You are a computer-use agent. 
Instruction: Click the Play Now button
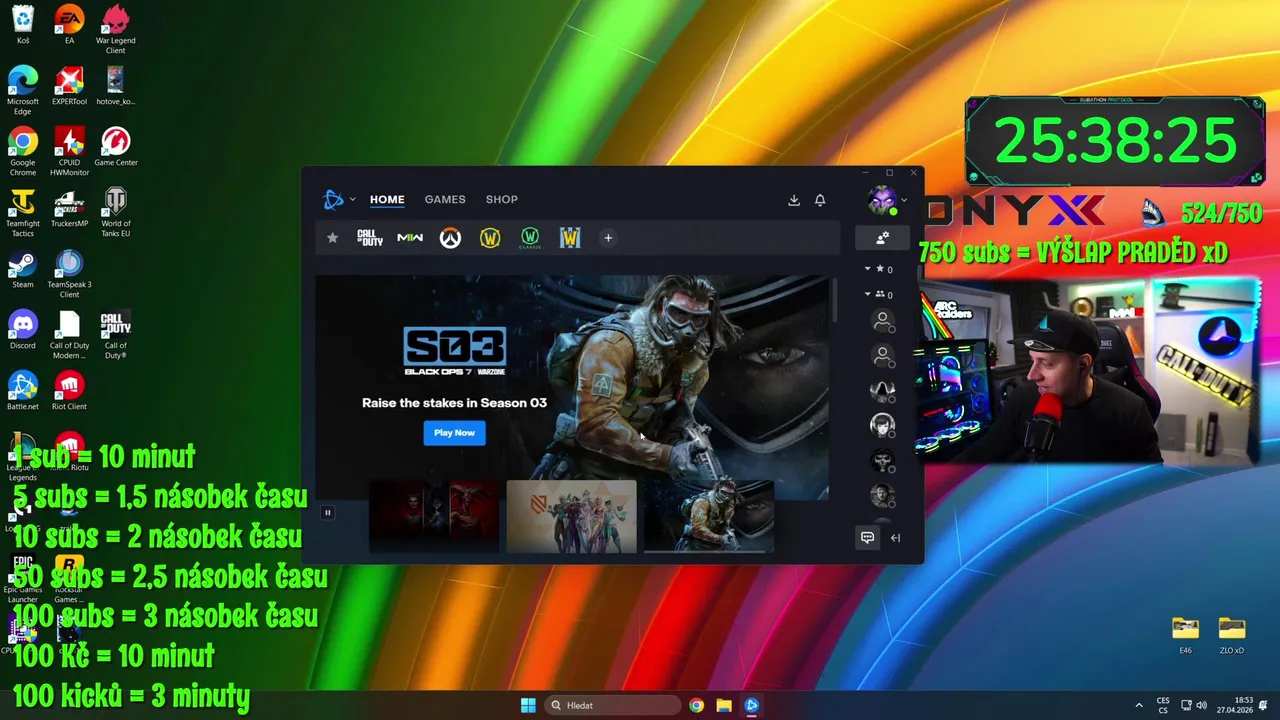454,433
